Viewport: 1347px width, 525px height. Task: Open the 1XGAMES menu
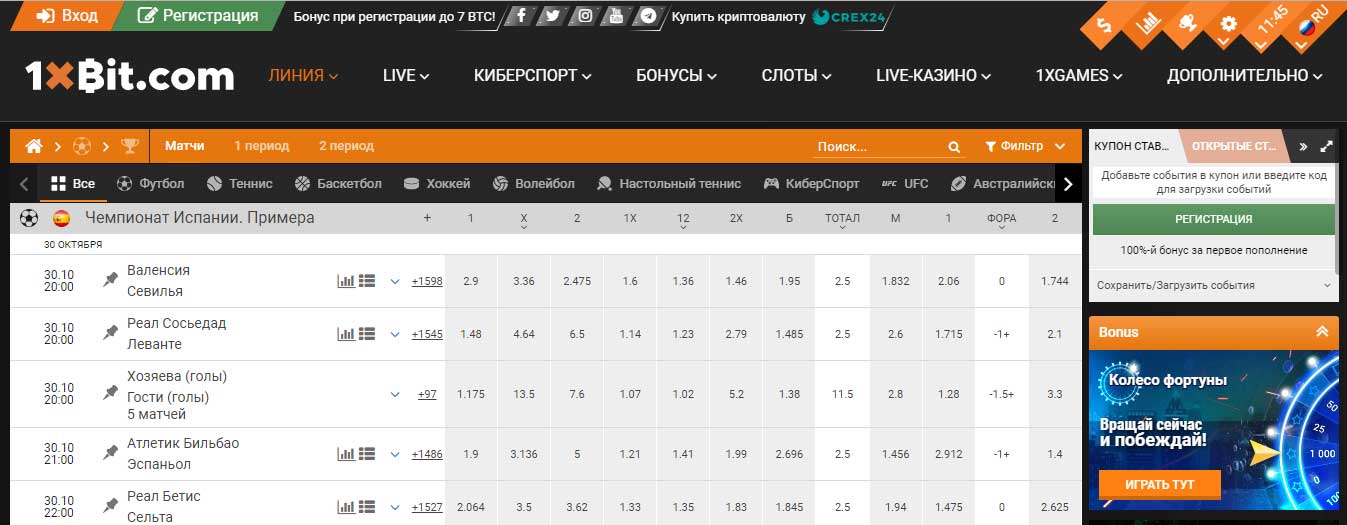[x=1079, y=76]
